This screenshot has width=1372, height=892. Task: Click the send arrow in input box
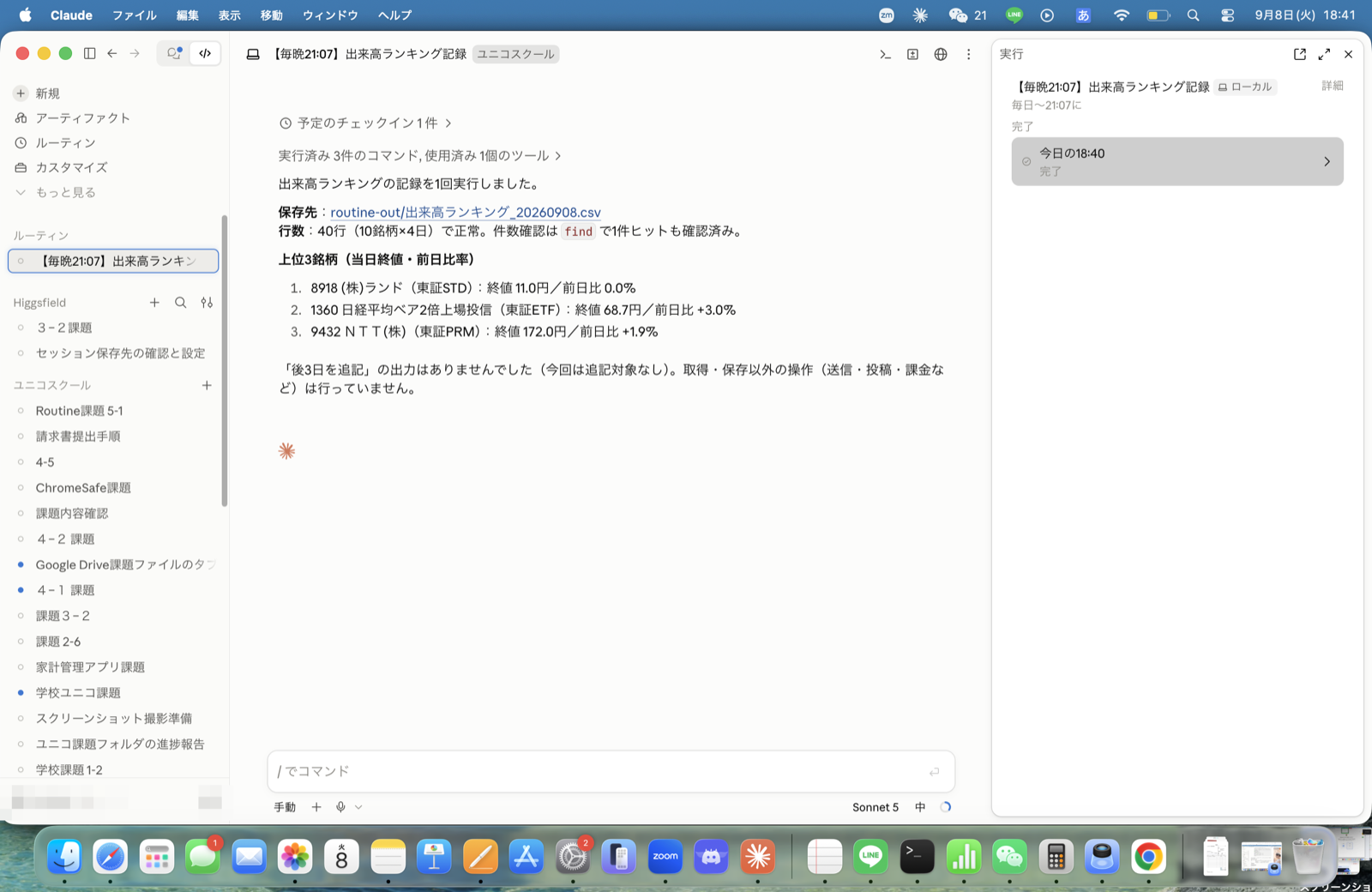[935, 772]
